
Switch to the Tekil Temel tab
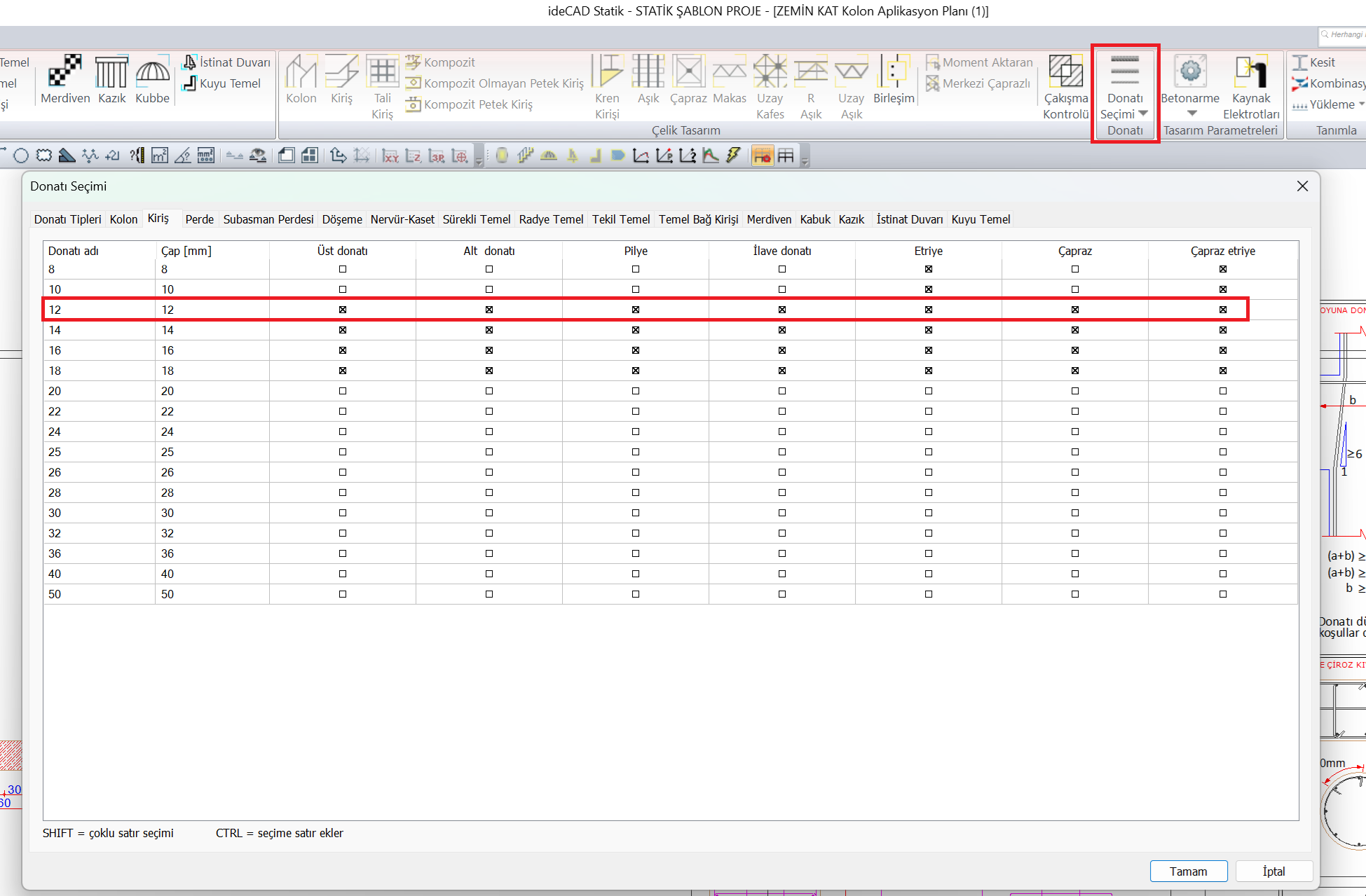[621, 219]
